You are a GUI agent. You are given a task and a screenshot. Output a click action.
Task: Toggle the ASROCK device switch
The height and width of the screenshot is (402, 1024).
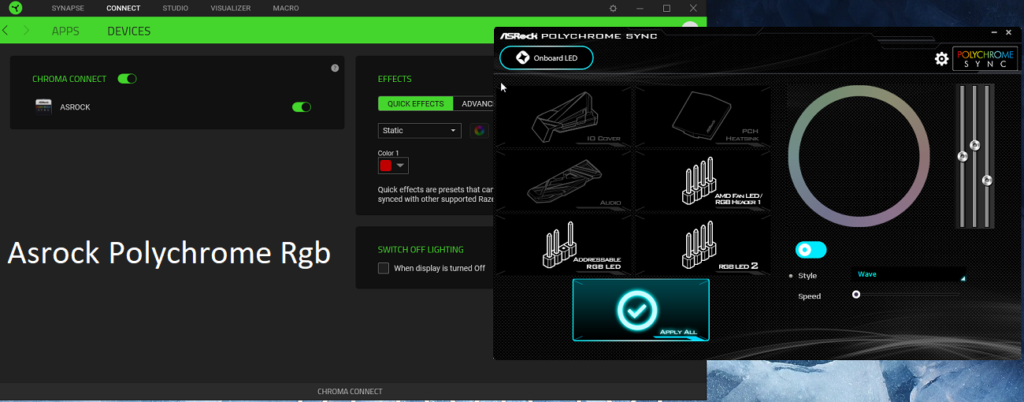click(x=301, y=107)
